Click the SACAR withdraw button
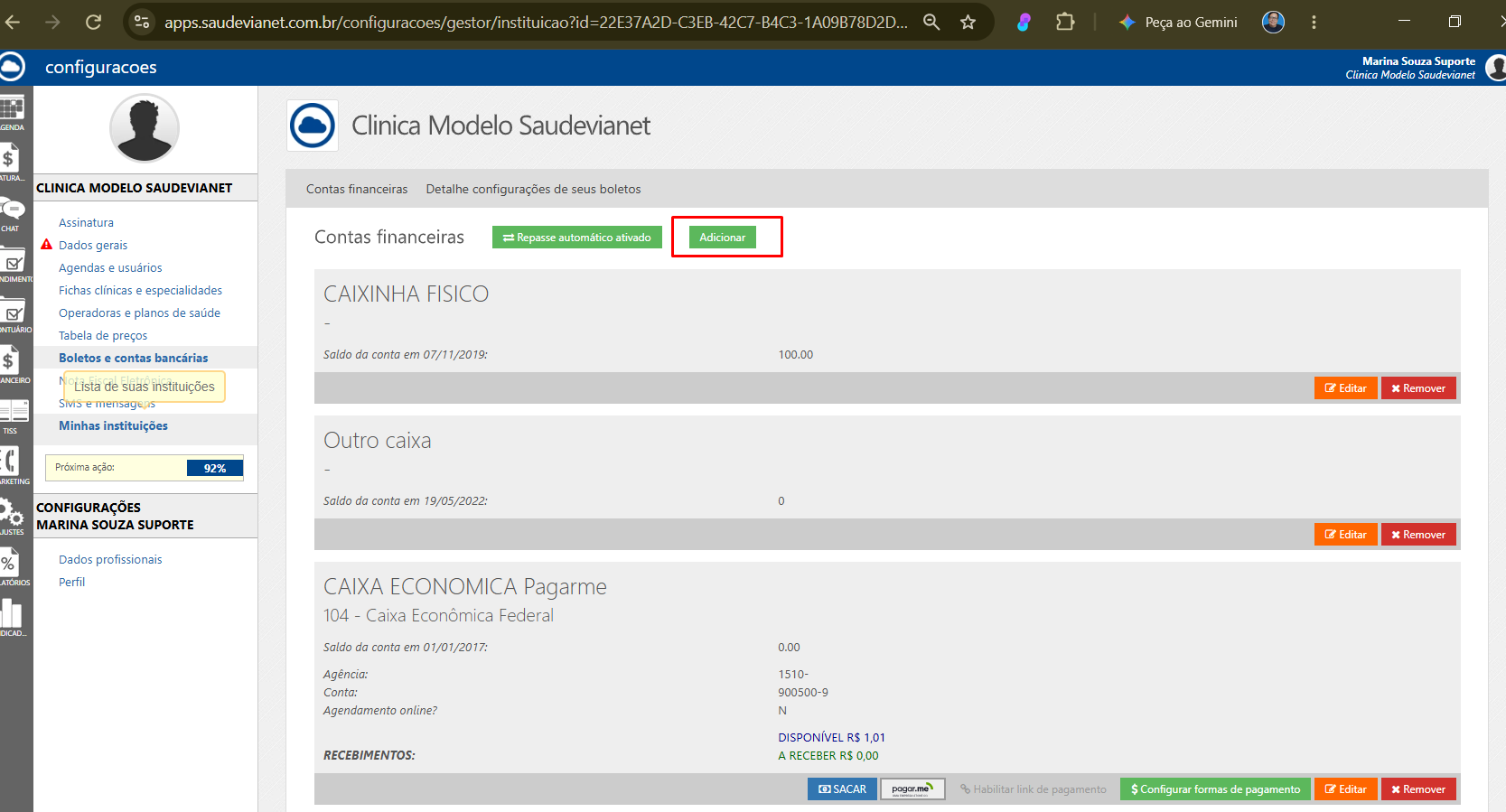The image size is (1506, 812). [x=842, y=789]
